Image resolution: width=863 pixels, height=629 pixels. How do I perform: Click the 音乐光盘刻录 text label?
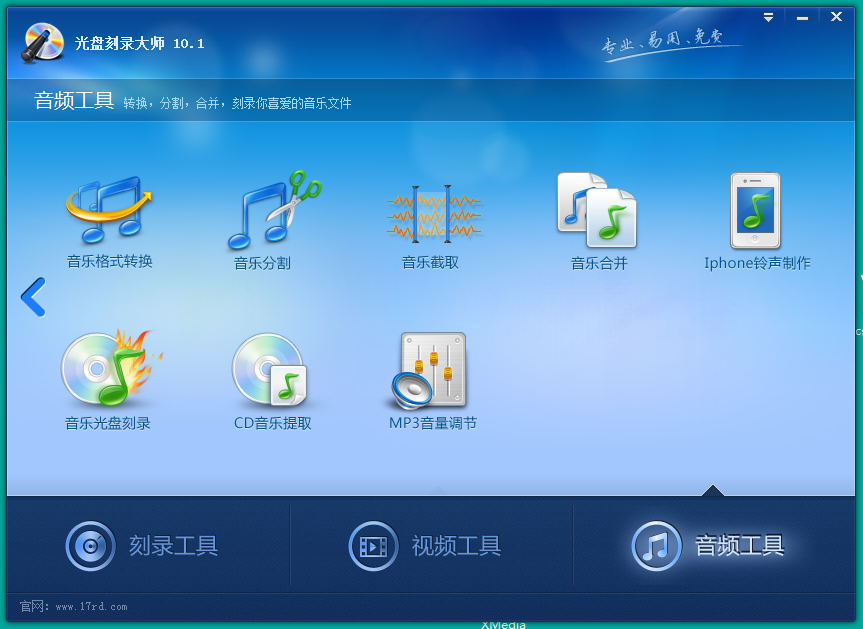click(108, 423)
